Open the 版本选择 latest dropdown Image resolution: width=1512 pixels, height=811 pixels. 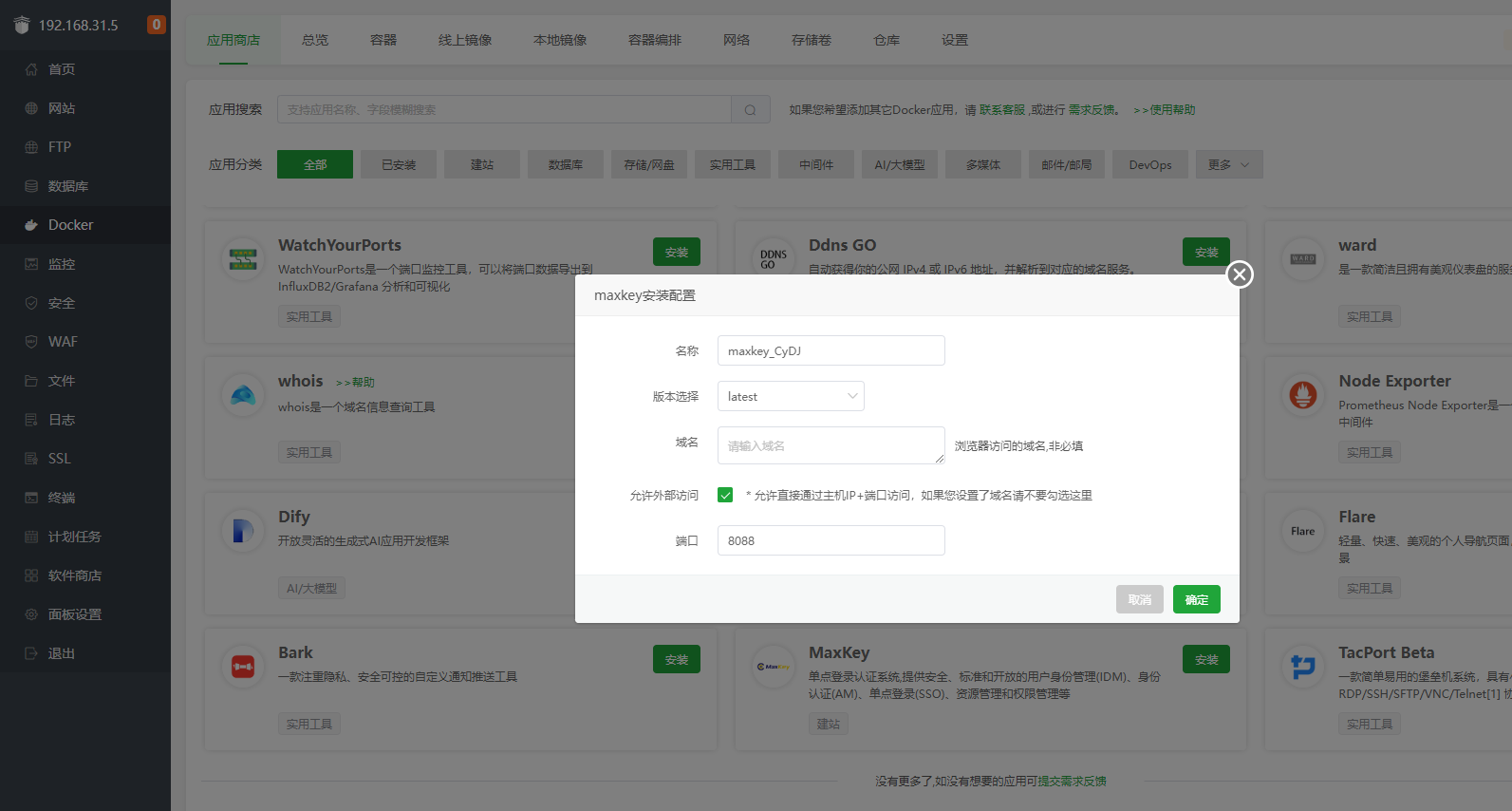tap(791, 396)
